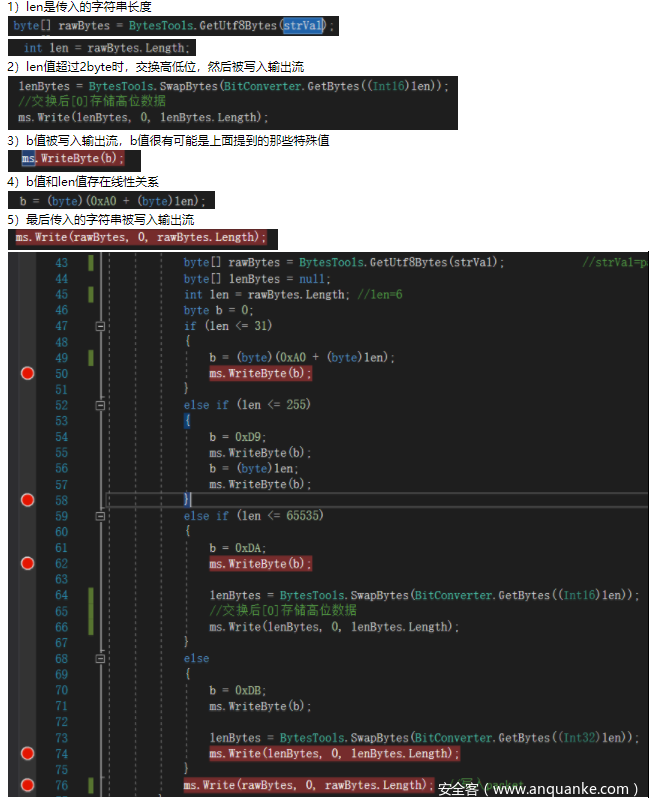Image resolution: width=654 pixels, height=808 pixels.
Task: Click 'int len = rawBytes.Length;' in top snippet
Action: coord(107,48)
